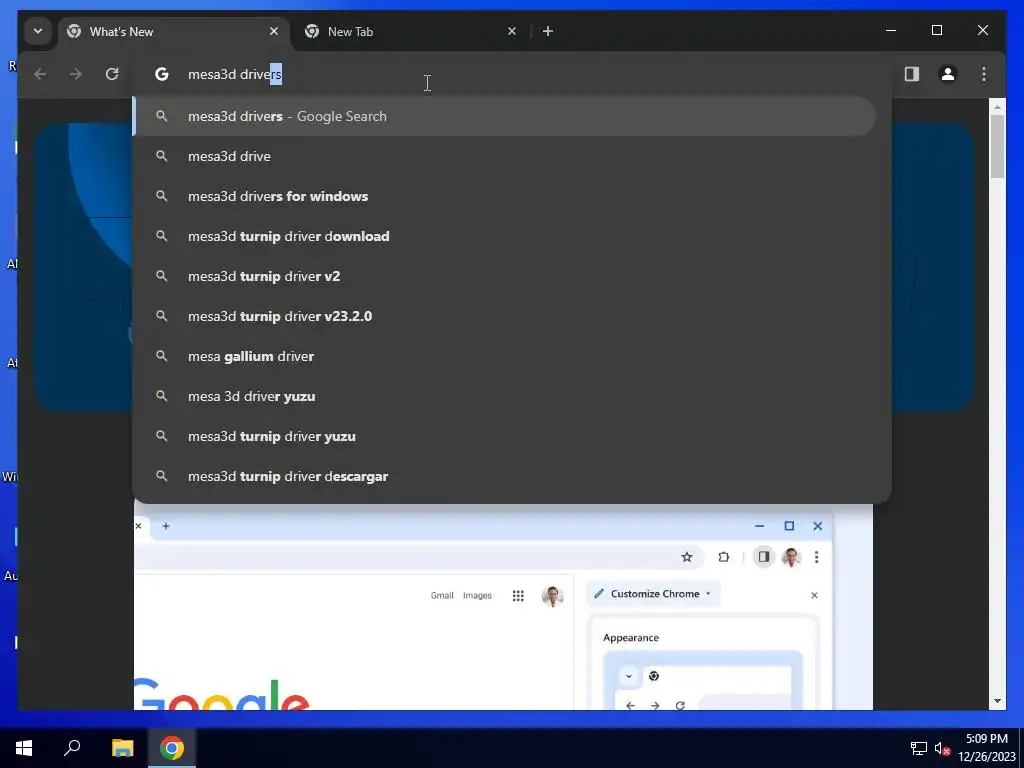Image resolution: width=1024 pixels, height=768 pixels.
Task: Select suggestion mesa3d turnip driver yuzu
Action: [504, 436]
